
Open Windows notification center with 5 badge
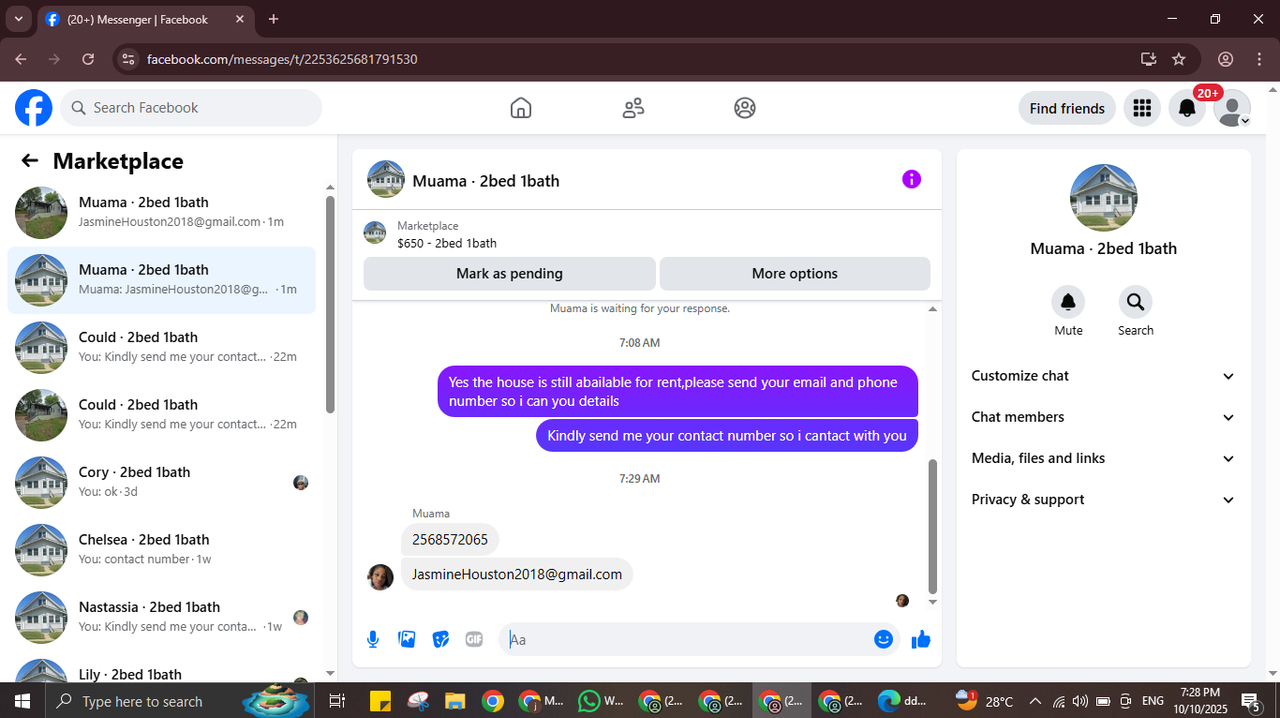(1250, 701)
